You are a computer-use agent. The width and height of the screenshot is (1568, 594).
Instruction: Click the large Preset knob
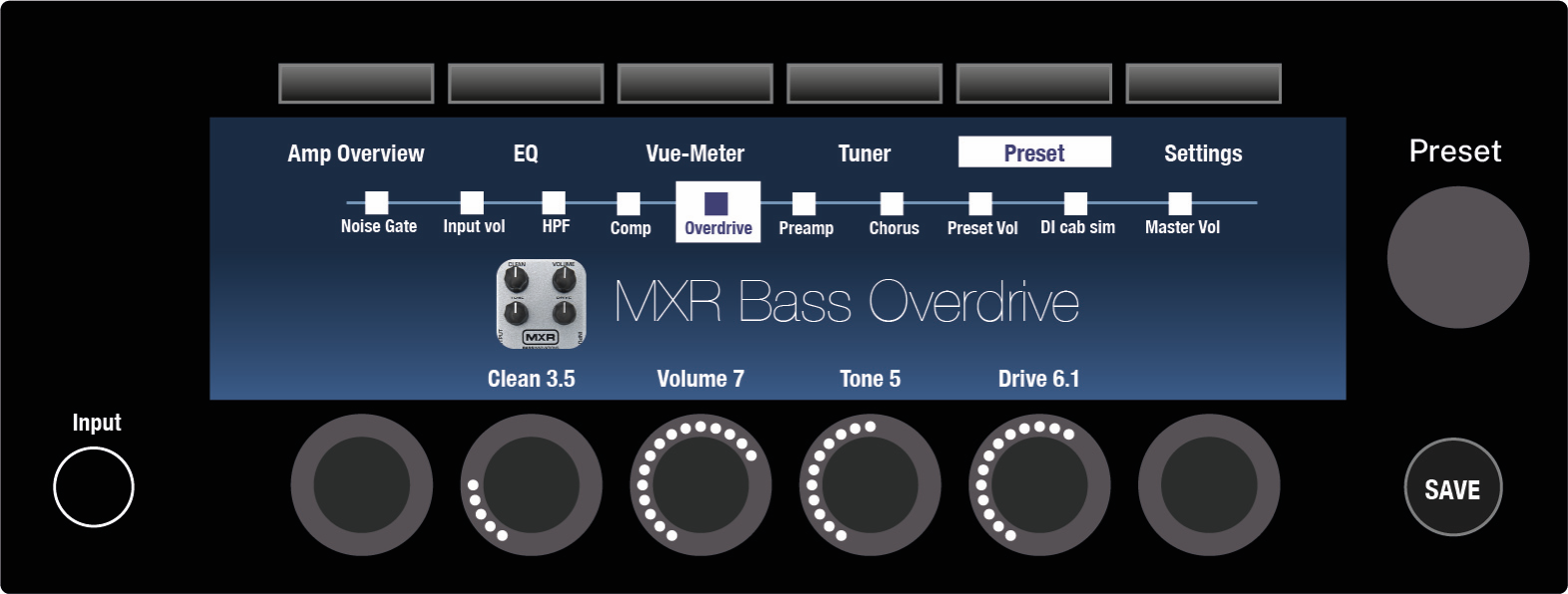tap(1457, 257)
